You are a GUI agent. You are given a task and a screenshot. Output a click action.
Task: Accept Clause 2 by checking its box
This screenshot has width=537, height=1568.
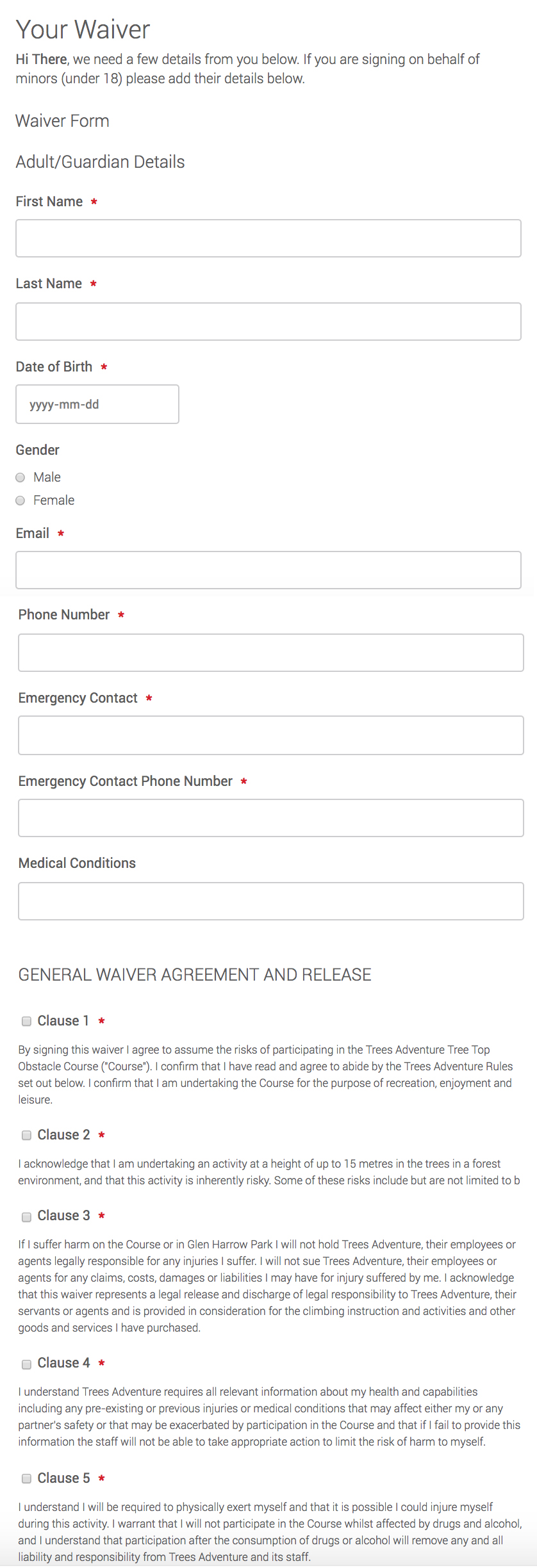27,1135
